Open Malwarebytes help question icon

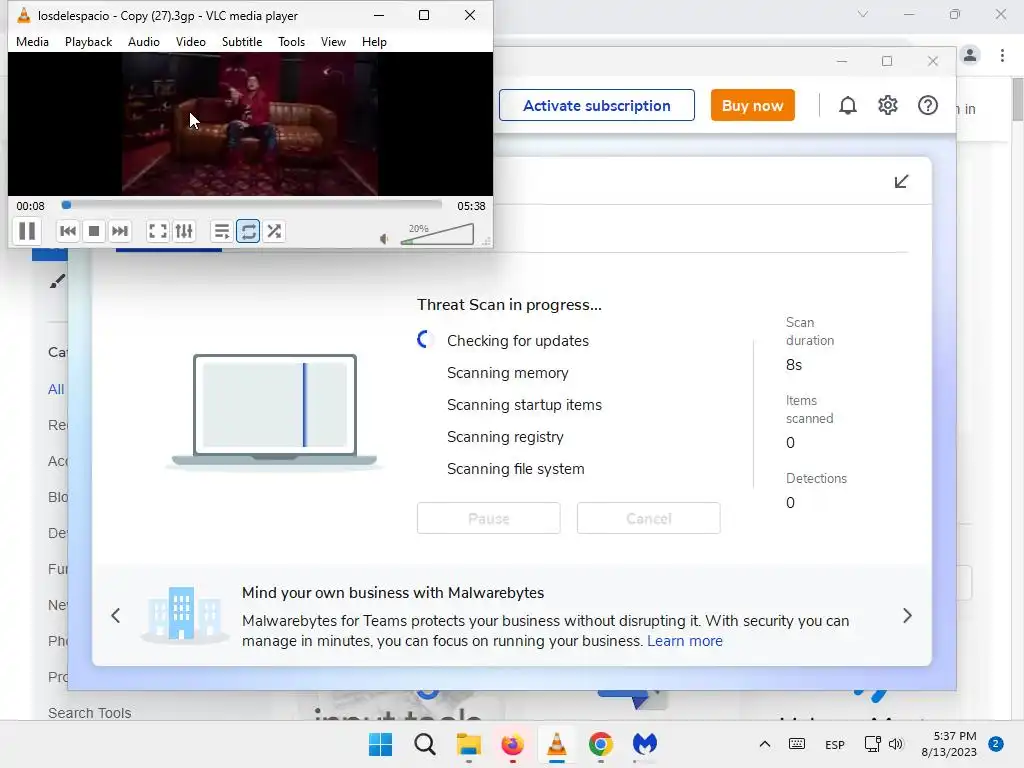pos(927,105)
